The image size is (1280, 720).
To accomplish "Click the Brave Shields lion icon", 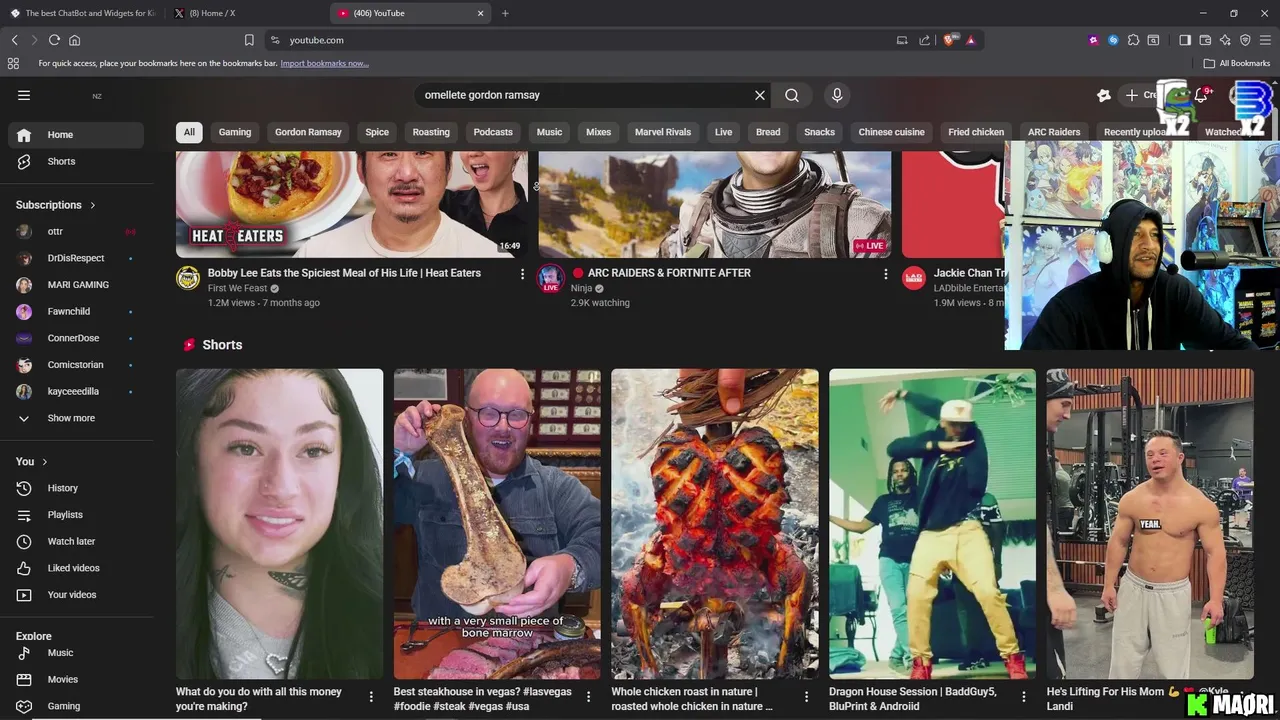I will pos(950,40).
